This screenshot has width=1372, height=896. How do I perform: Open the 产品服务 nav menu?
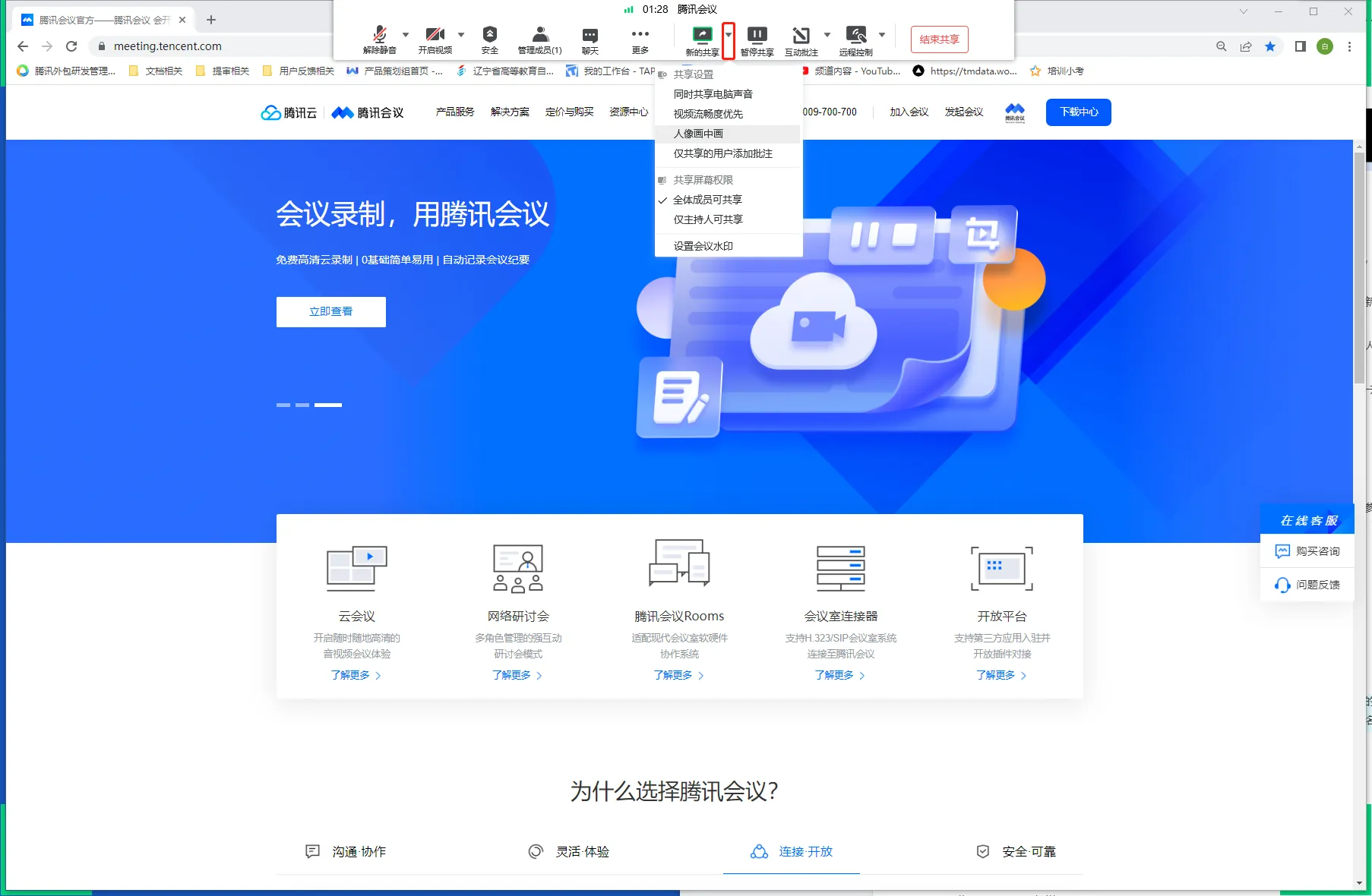[x=455, y=112]
